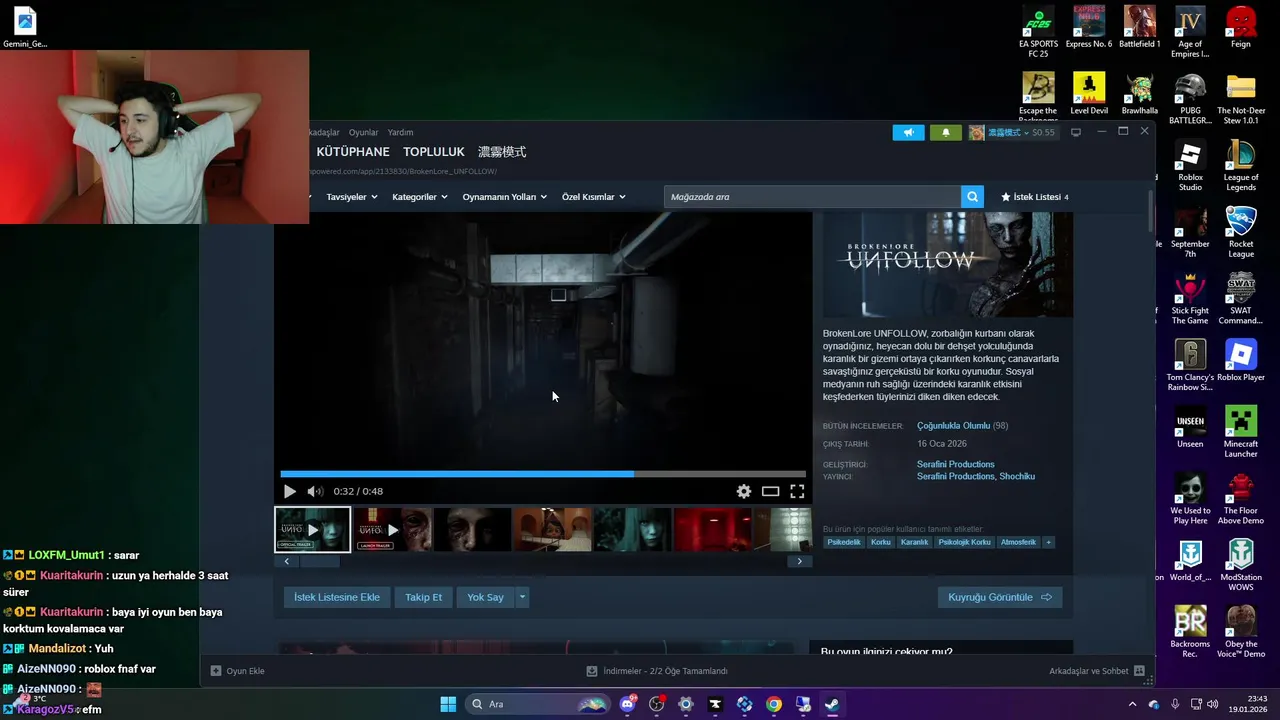Image resolution: width=1280 pixels, height=720 pixels.
Task: Click the video progress bar
Action: 543,474
